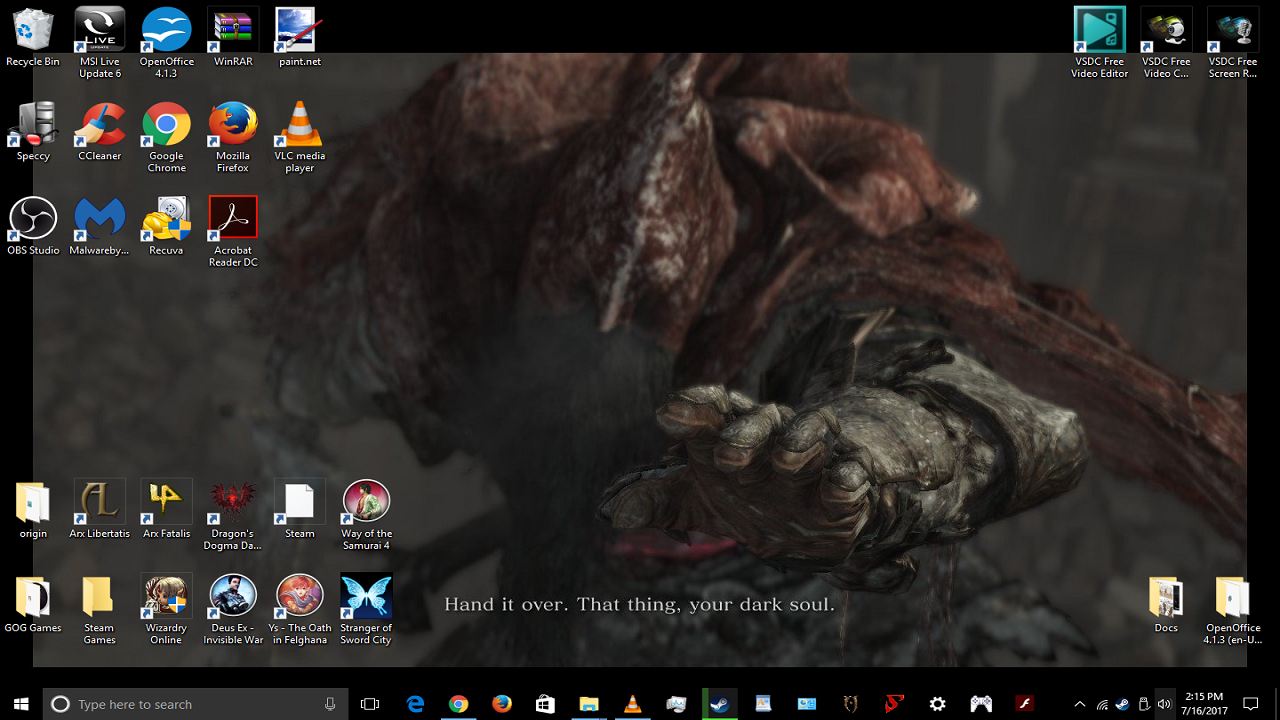Select the OpenOffice 4.1.3 desktop shortcut
This screenshot has height=720, width=1280.
coord(166,43)
